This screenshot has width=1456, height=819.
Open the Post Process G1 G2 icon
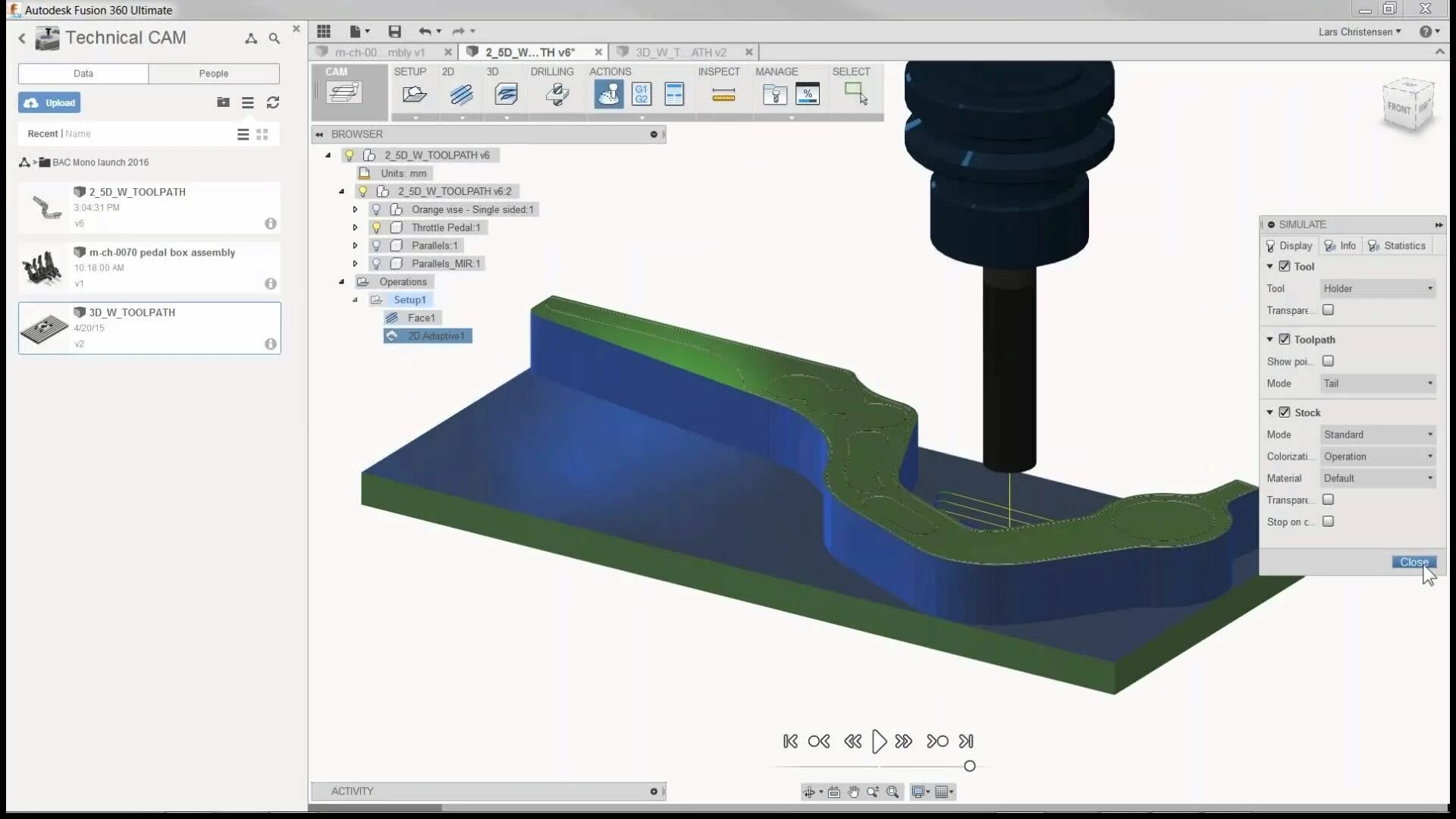[642, 94]
